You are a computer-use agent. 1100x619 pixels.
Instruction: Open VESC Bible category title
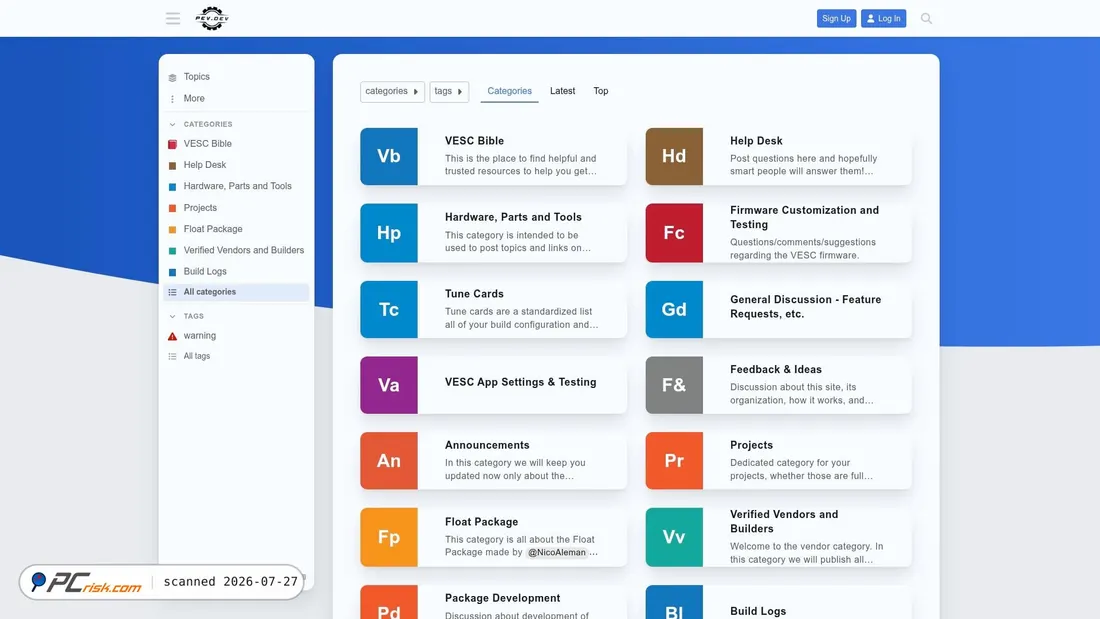pos(474,141)
